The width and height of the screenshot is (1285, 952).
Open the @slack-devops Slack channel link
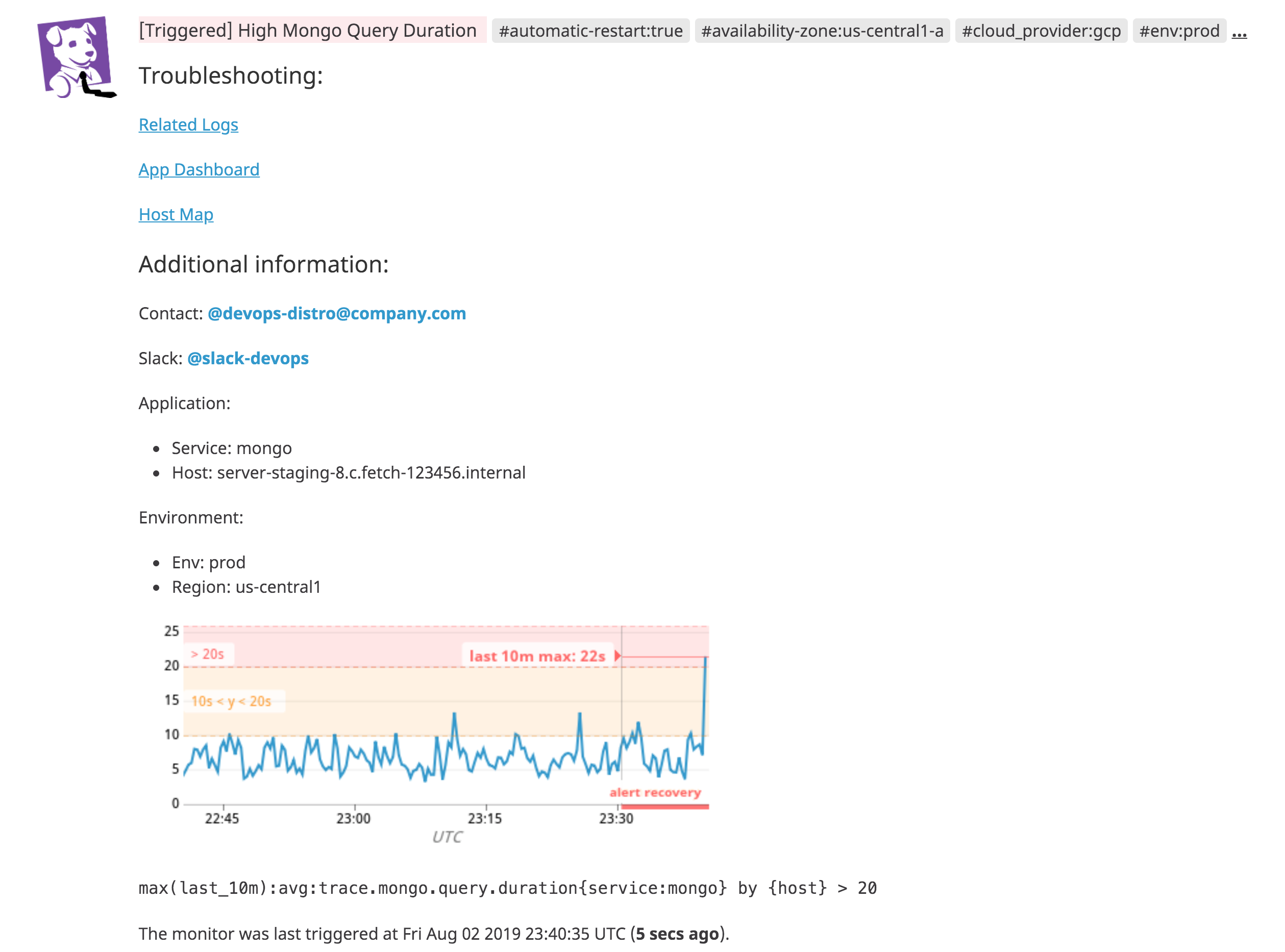(248, 358)
